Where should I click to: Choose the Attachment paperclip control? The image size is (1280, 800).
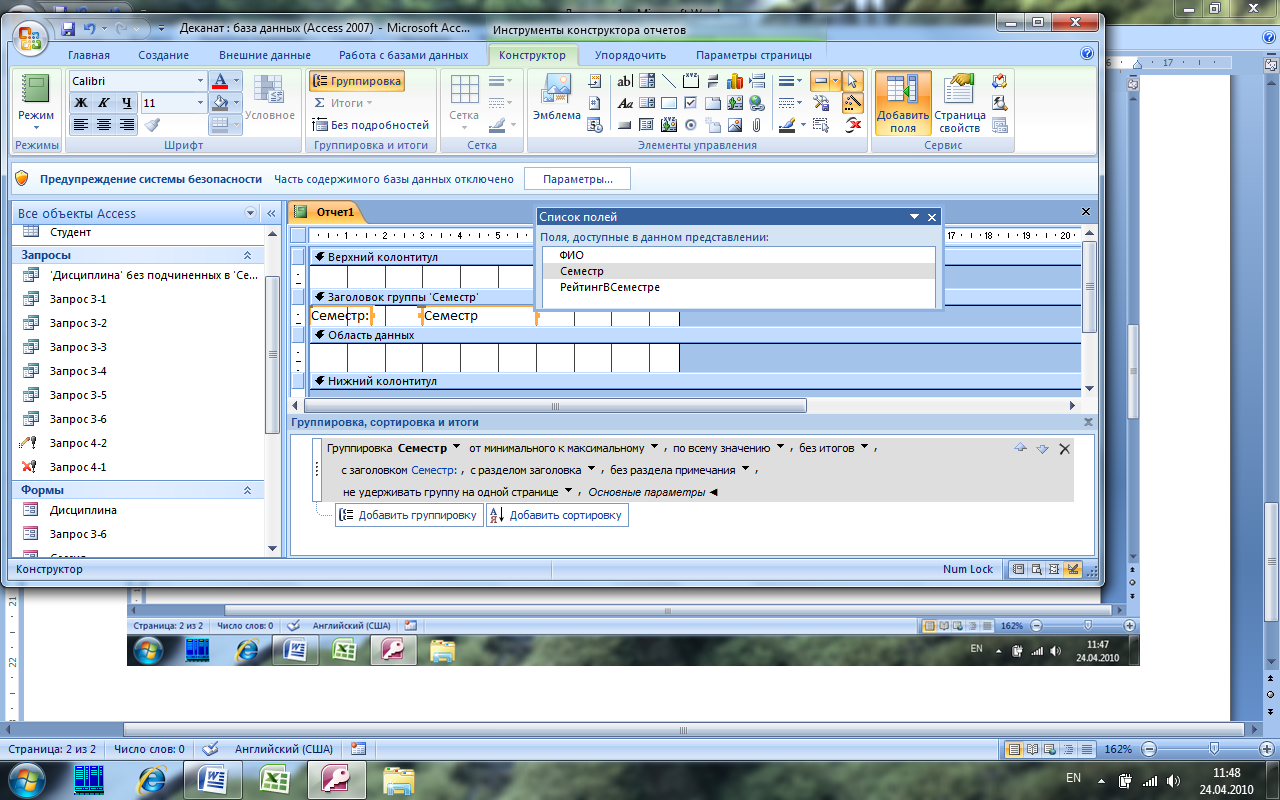pyautogui.click(x=756, y=125)
